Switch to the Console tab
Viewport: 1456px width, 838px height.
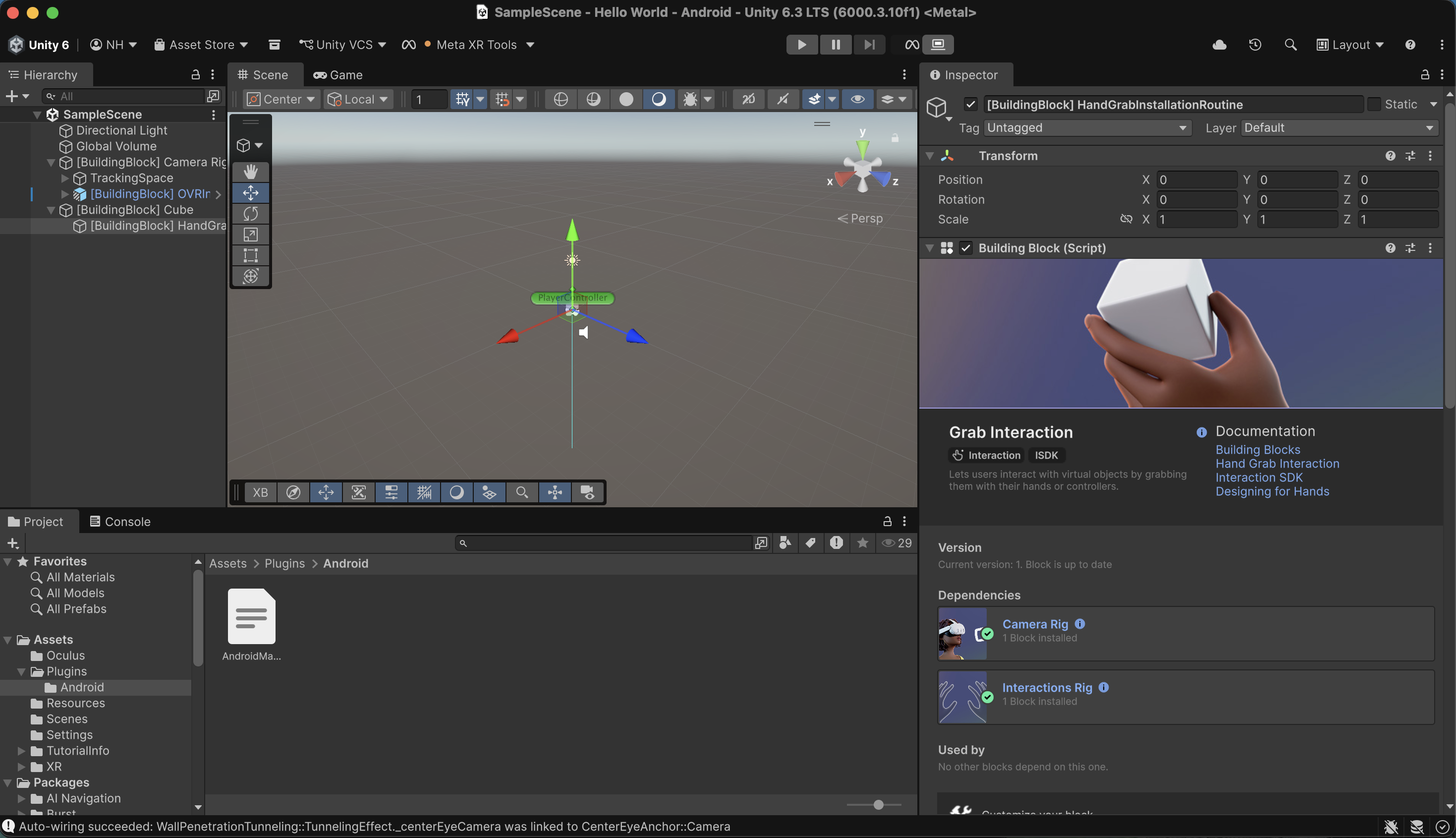click(120, 522)
